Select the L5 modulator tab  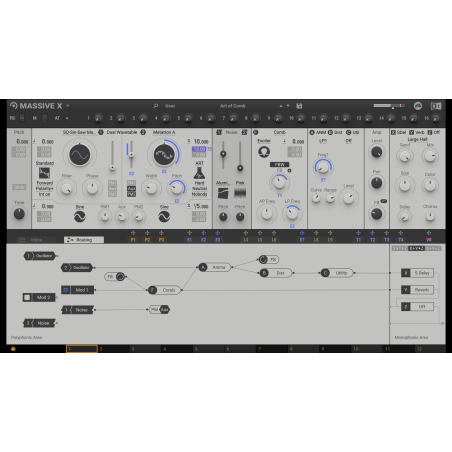(x=260, y=240)
